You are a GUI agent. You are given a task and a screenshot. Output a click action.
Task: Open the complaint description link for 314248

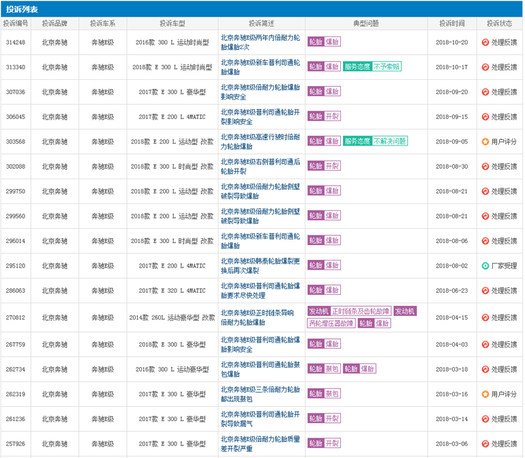click(x=260, y=42)
